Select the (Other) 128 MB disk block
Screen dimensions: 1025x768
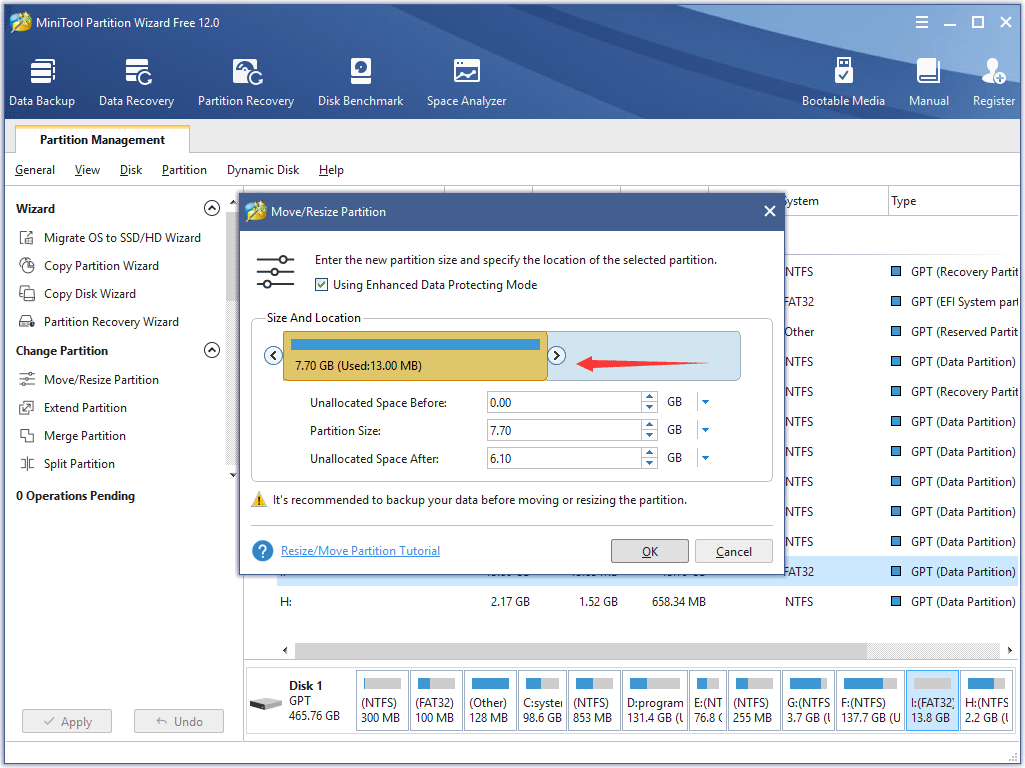tap(490, 701)
